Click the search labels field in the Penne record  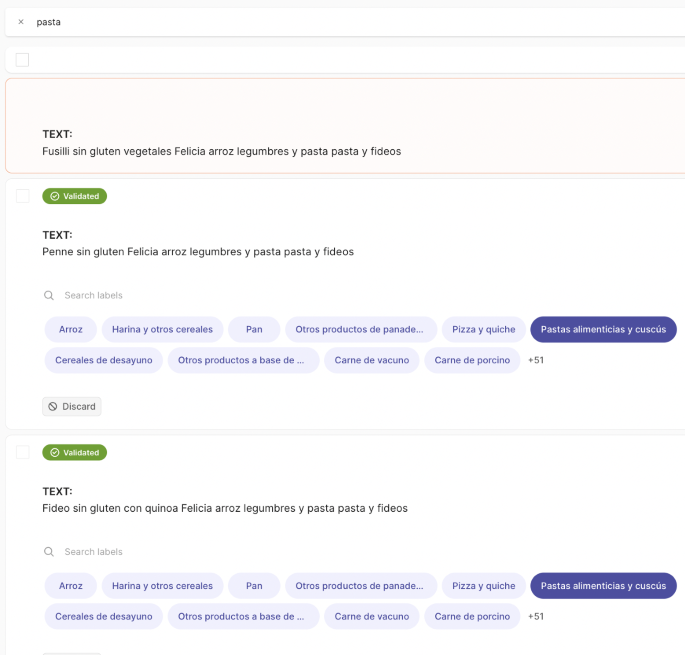(x=200, y=296)
